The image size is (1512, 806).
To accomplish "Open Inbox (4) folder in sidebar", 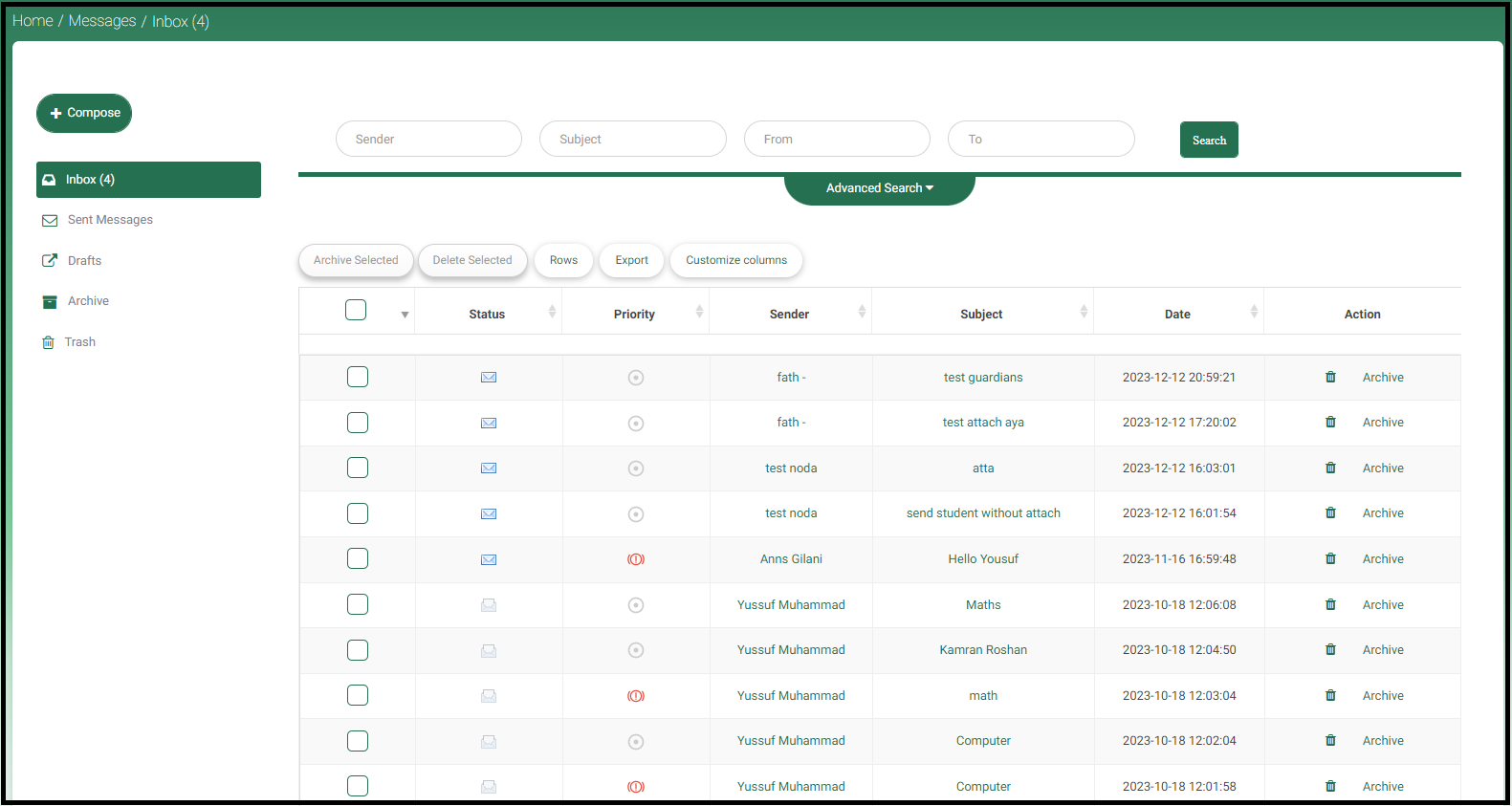I will 148,180.
